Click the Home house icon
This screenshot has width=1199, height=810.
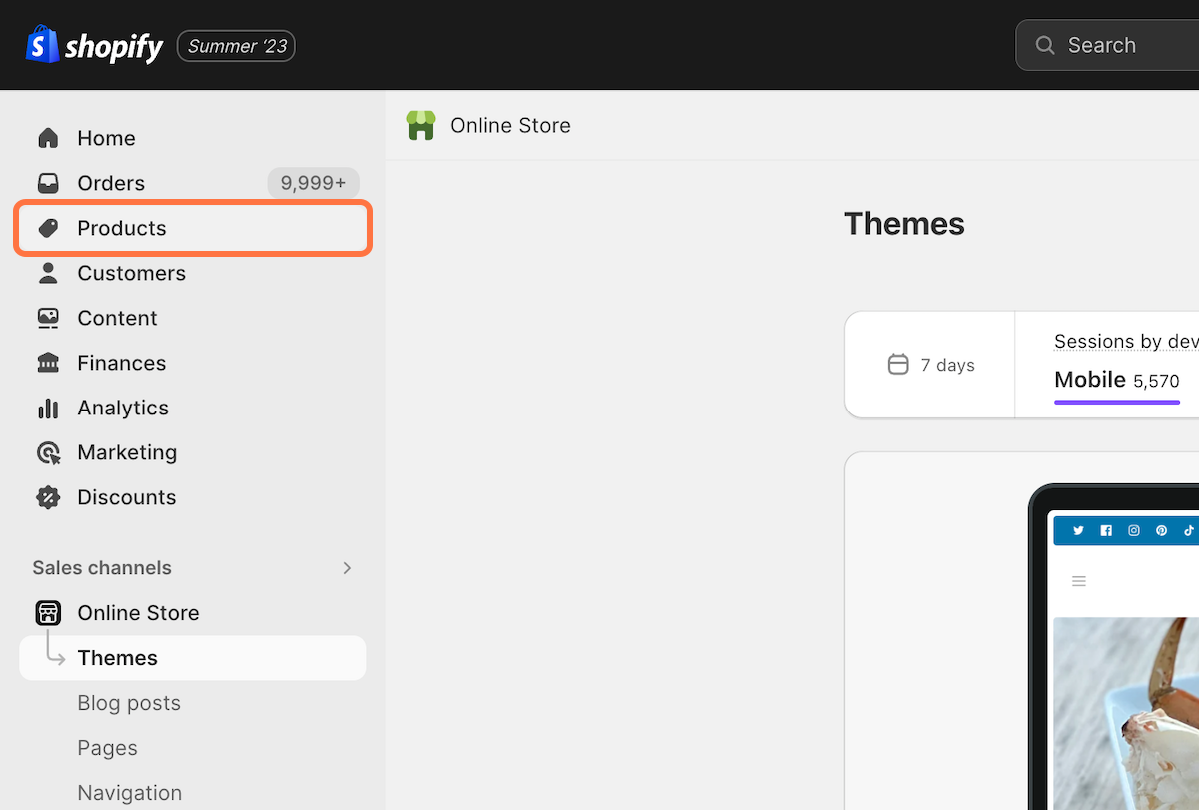pos(48,138)
